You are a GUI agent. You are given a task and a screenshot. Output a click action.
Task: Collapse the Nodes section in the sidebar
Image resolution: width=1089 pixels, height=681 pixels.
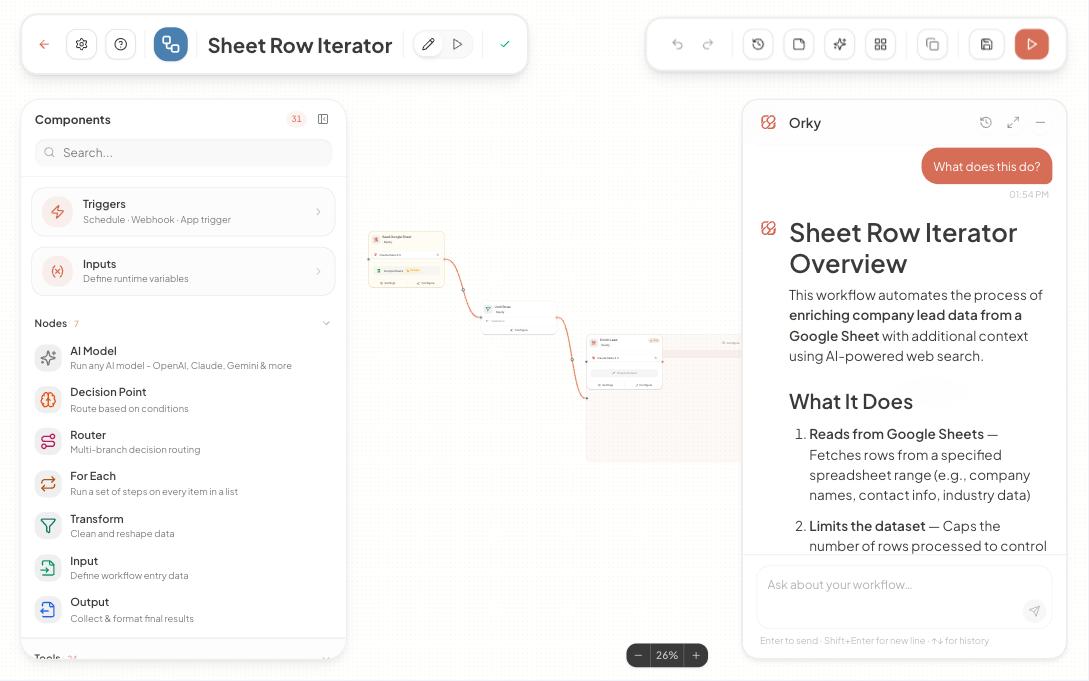click(326, 323)
